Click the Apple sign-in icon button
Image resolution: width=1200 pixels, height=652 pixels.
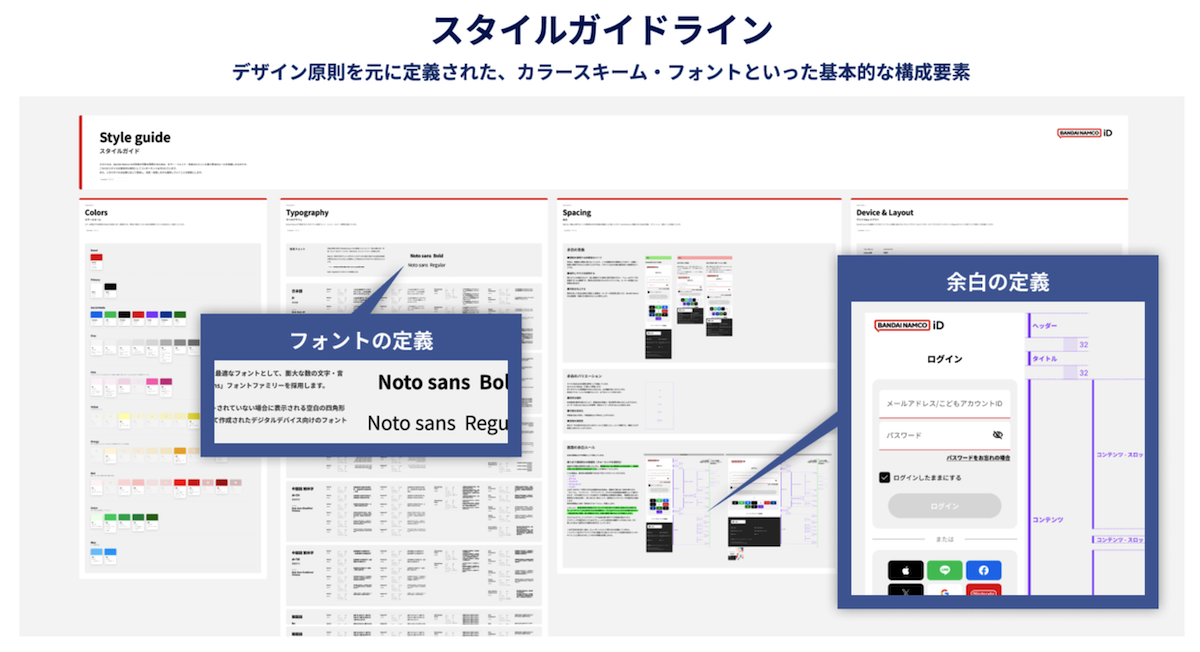(905, 570)
